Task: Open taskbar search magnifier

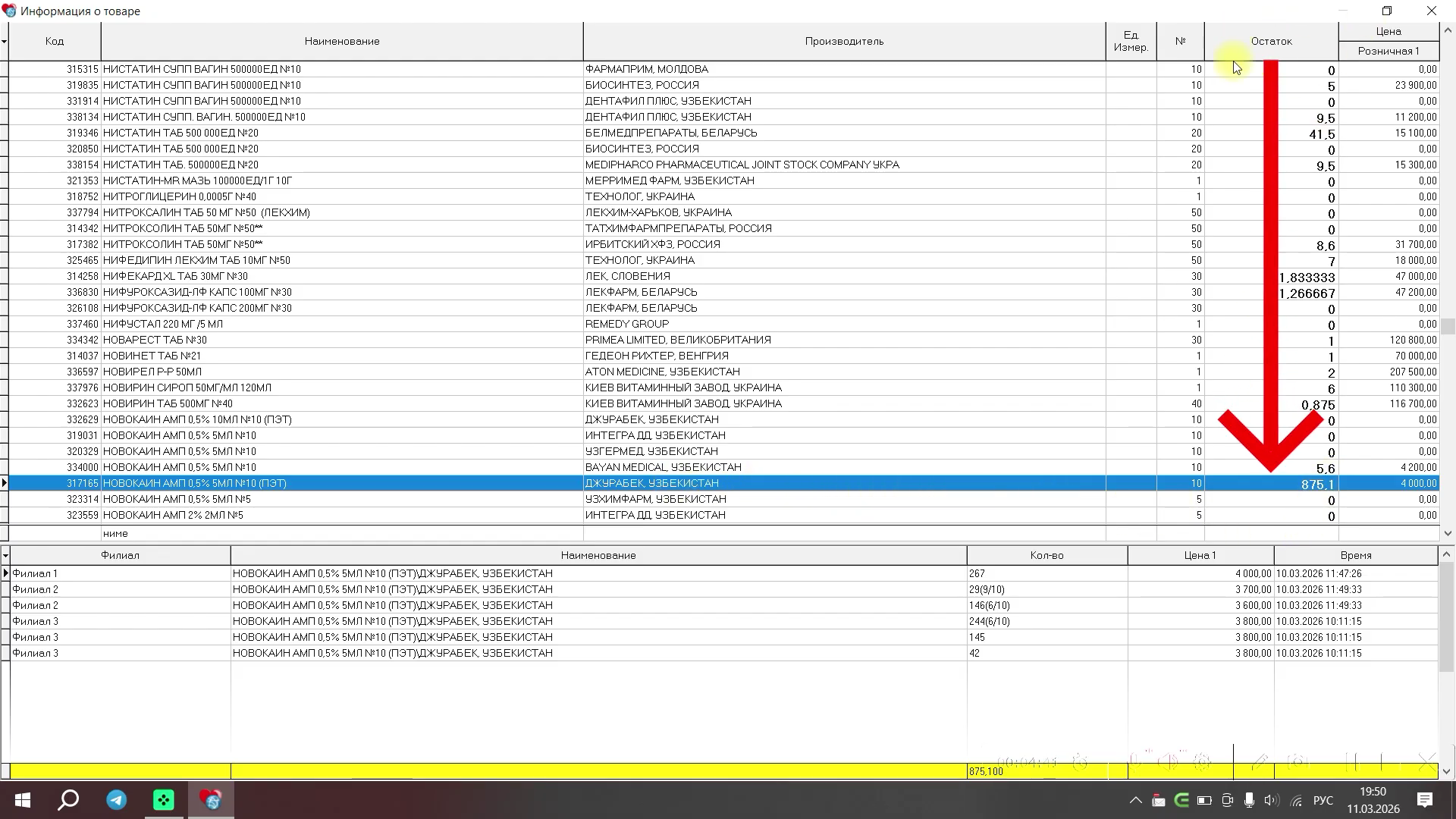Action: pos(69,800)
